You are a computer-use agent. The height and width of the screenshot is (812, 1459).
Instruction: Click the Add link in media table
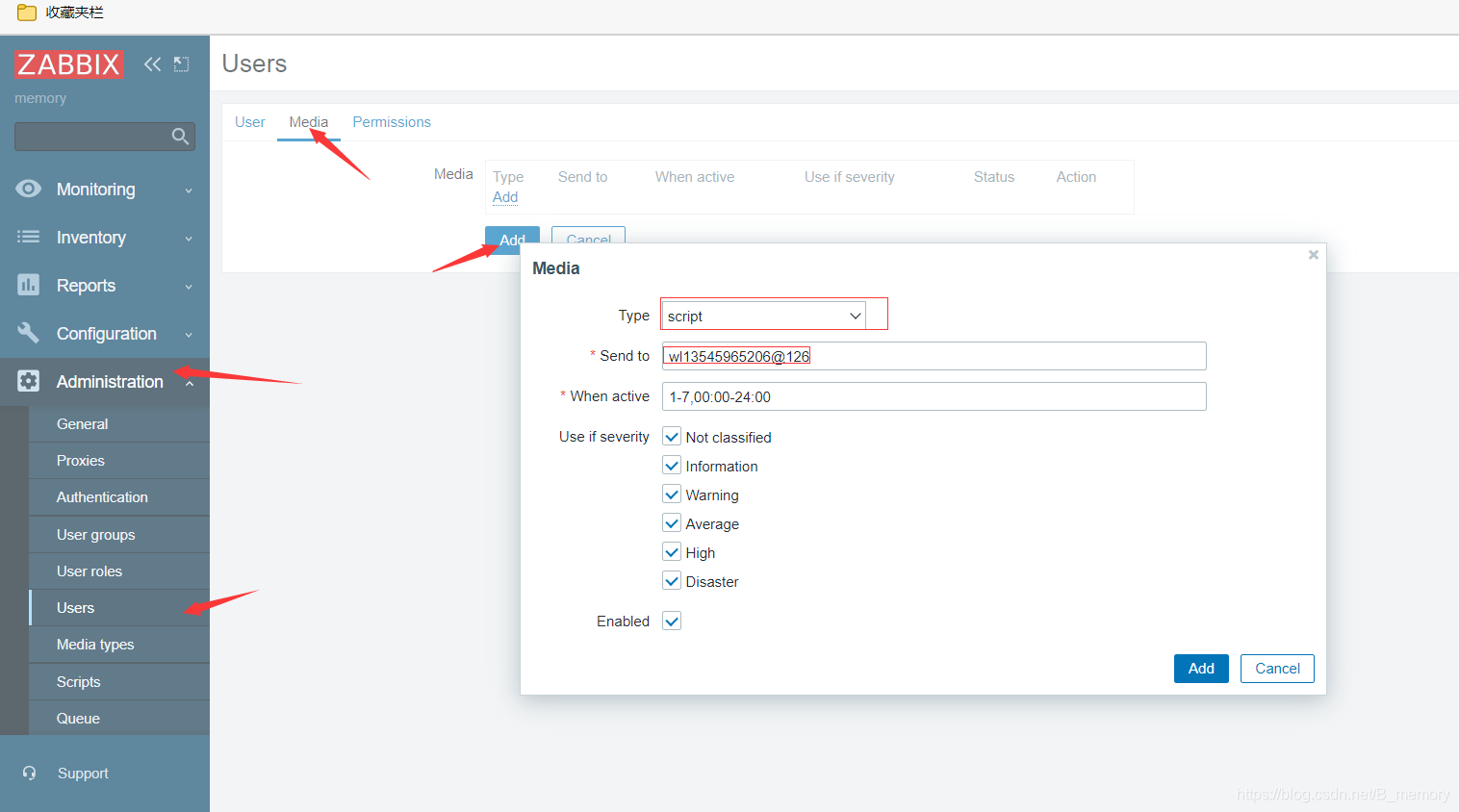pos(505,197)
